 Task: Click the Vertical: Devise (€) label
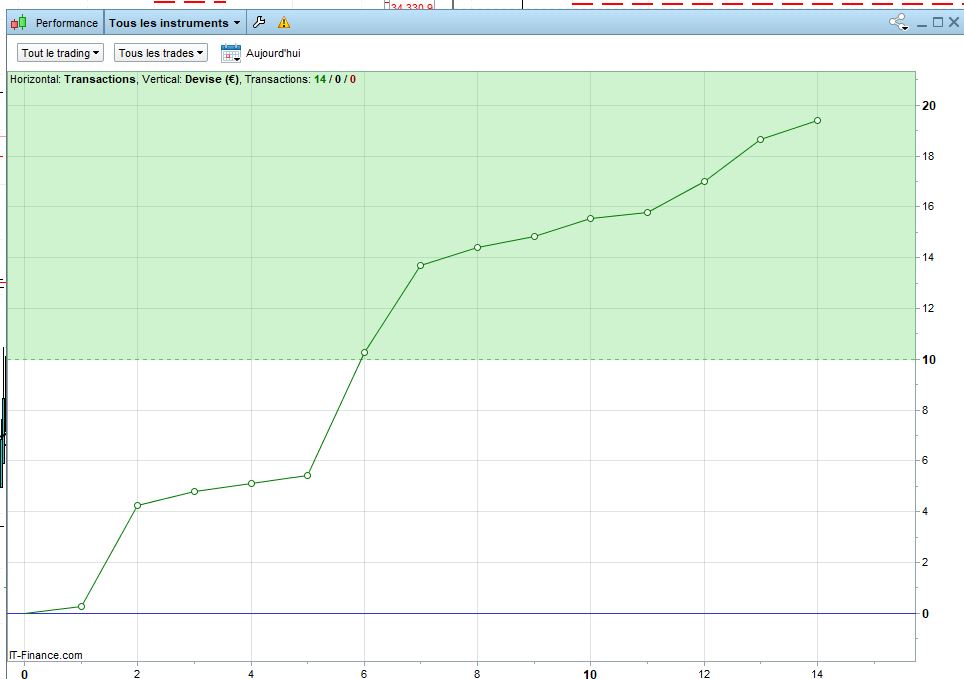pos(190,79)
